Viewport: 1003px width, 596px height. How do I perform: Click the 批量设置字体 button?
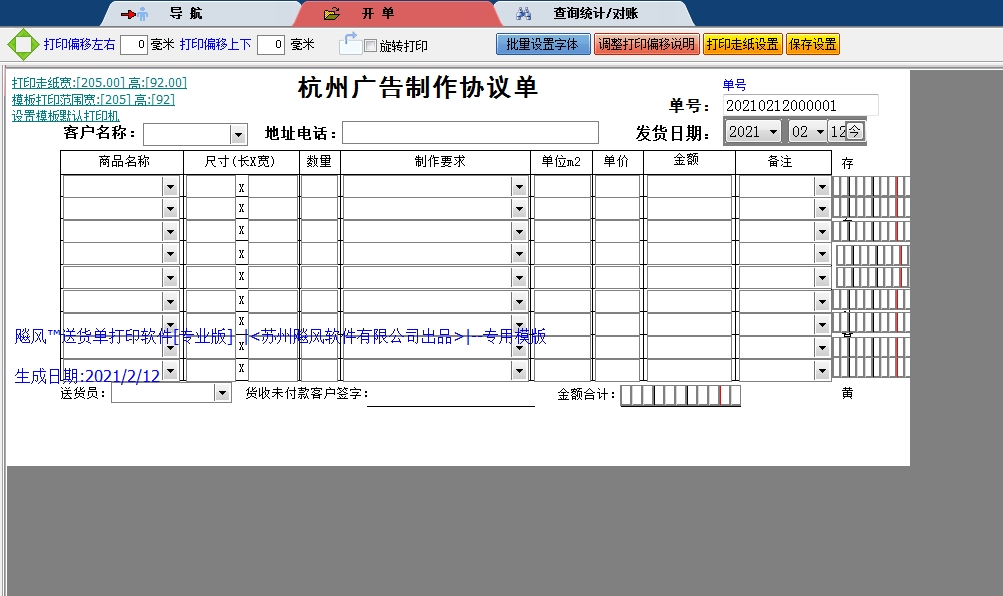542,45
